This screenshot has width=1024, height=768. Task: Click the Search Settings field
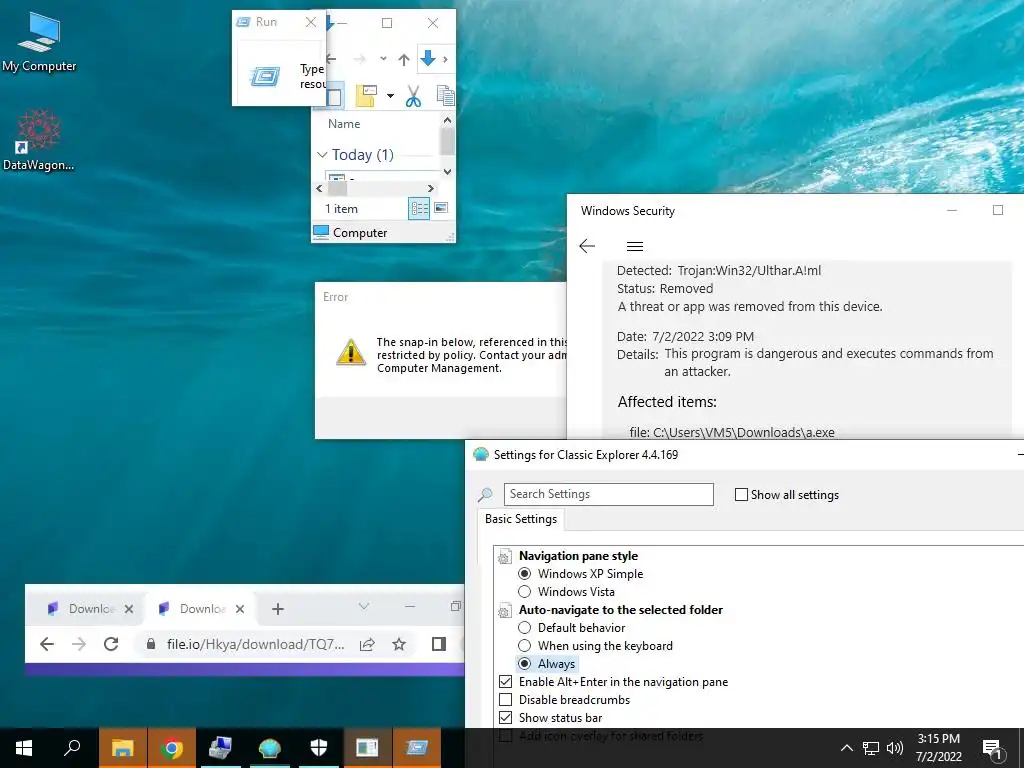[x=609, y=494]
